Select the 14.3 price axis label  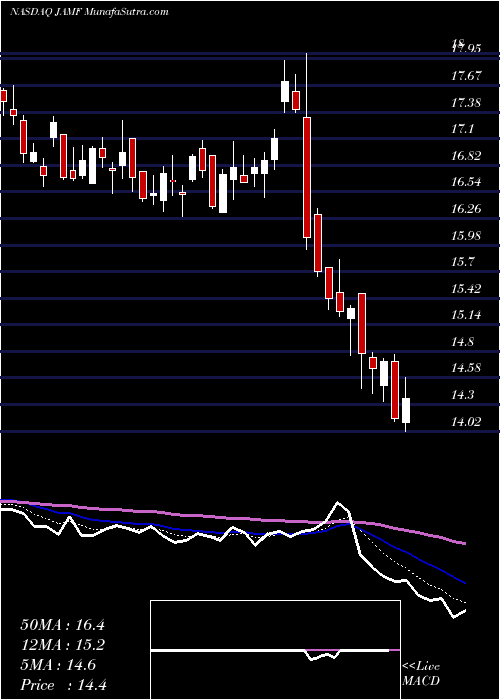pyautogui.click(x=463, y=395)
